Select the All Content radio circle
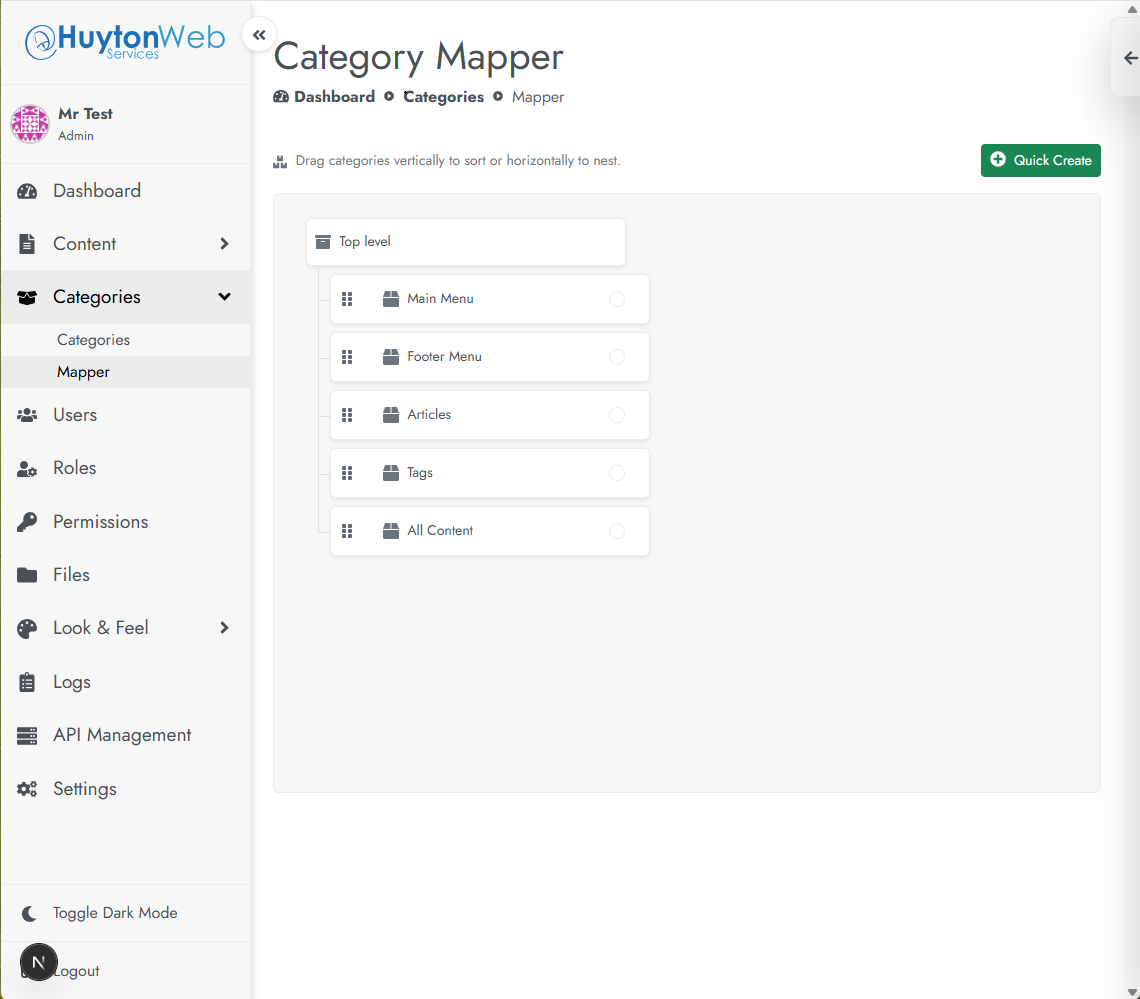 click(617, 531)
